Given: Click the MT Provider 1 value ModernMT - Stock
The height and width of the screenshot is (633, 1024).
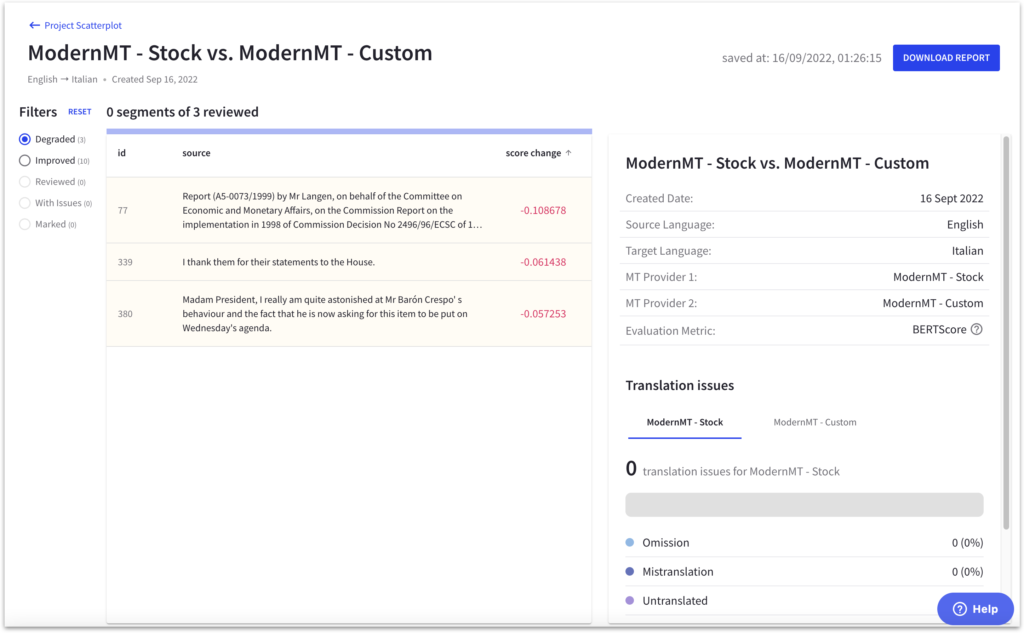Looking at the screenshot, I should (938, 277).
